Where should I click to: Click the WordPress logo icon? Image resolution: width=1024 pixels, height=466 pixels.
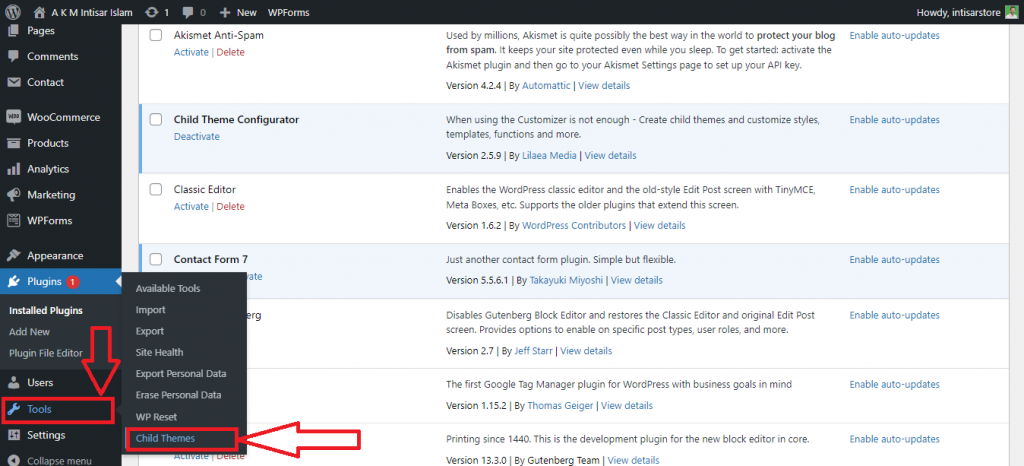point(13,12)
